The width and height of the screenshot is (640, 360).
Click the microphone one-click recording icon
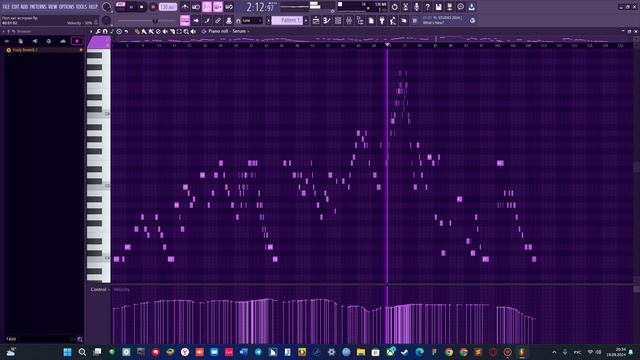click(416, 7)
